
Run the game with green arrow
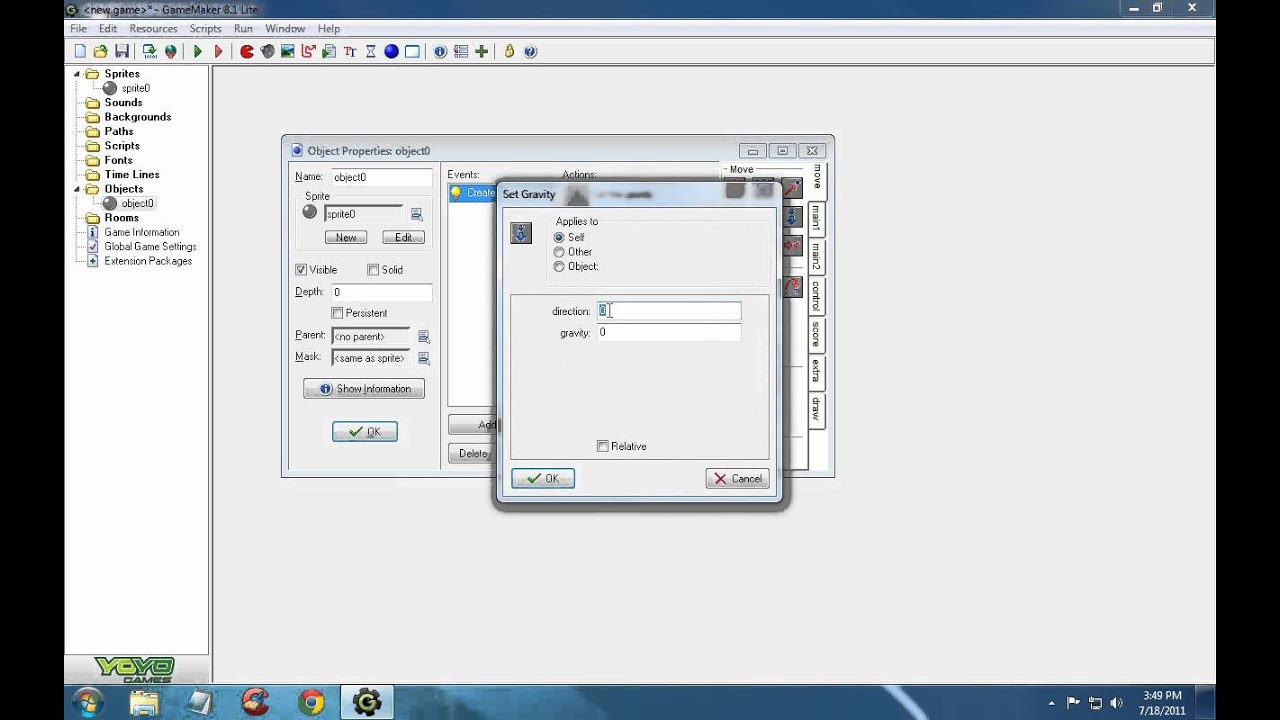coord(198,51)
